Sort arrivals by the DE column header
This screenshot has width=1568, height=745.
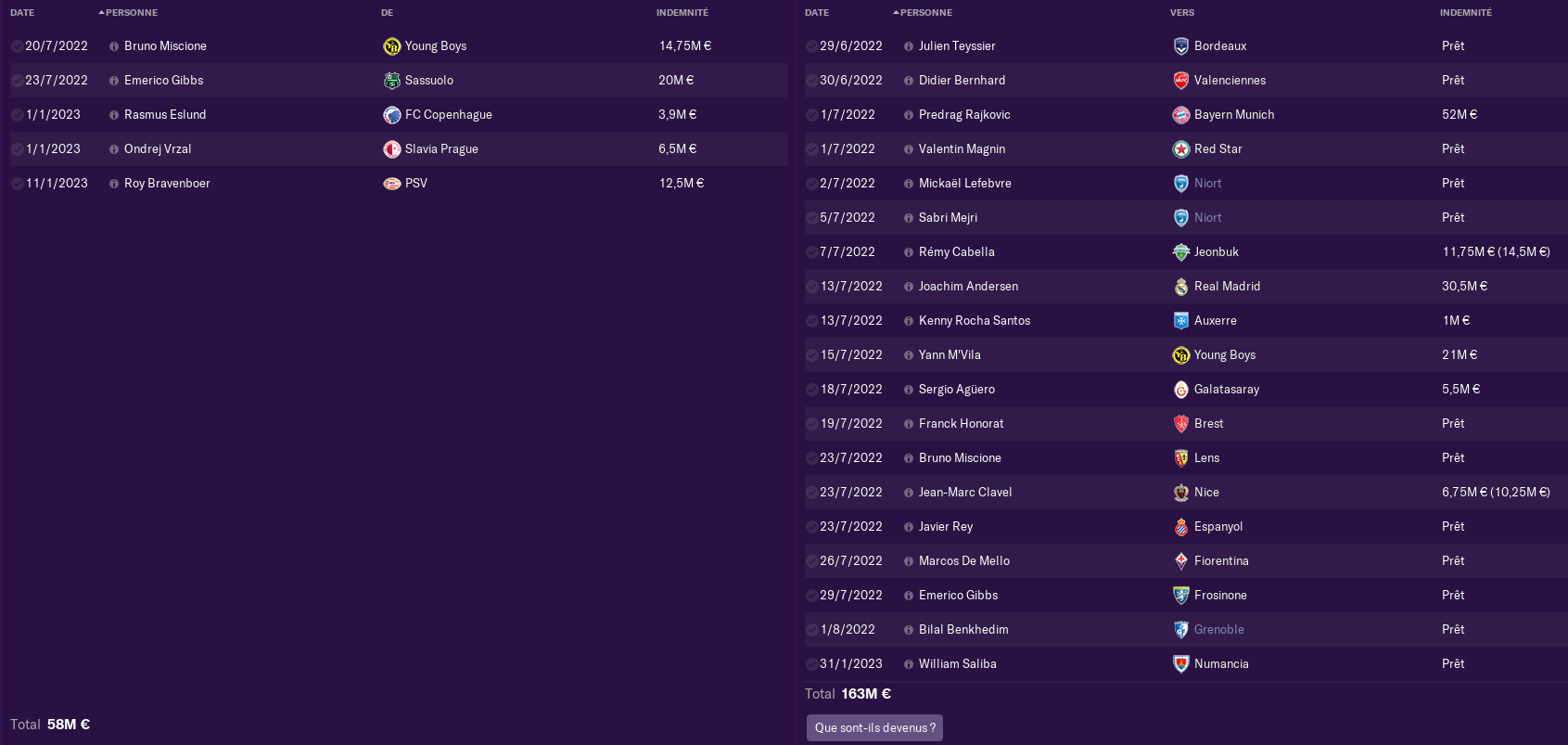pyautogui.click(x=388, y=13)
